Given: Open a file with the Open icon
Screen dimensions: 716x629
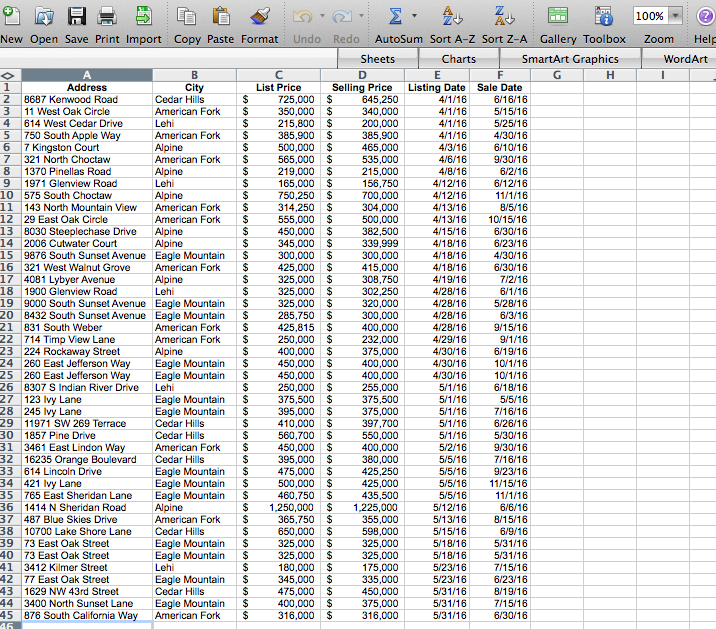Looking at the screenshot, I should click(44, 16).
